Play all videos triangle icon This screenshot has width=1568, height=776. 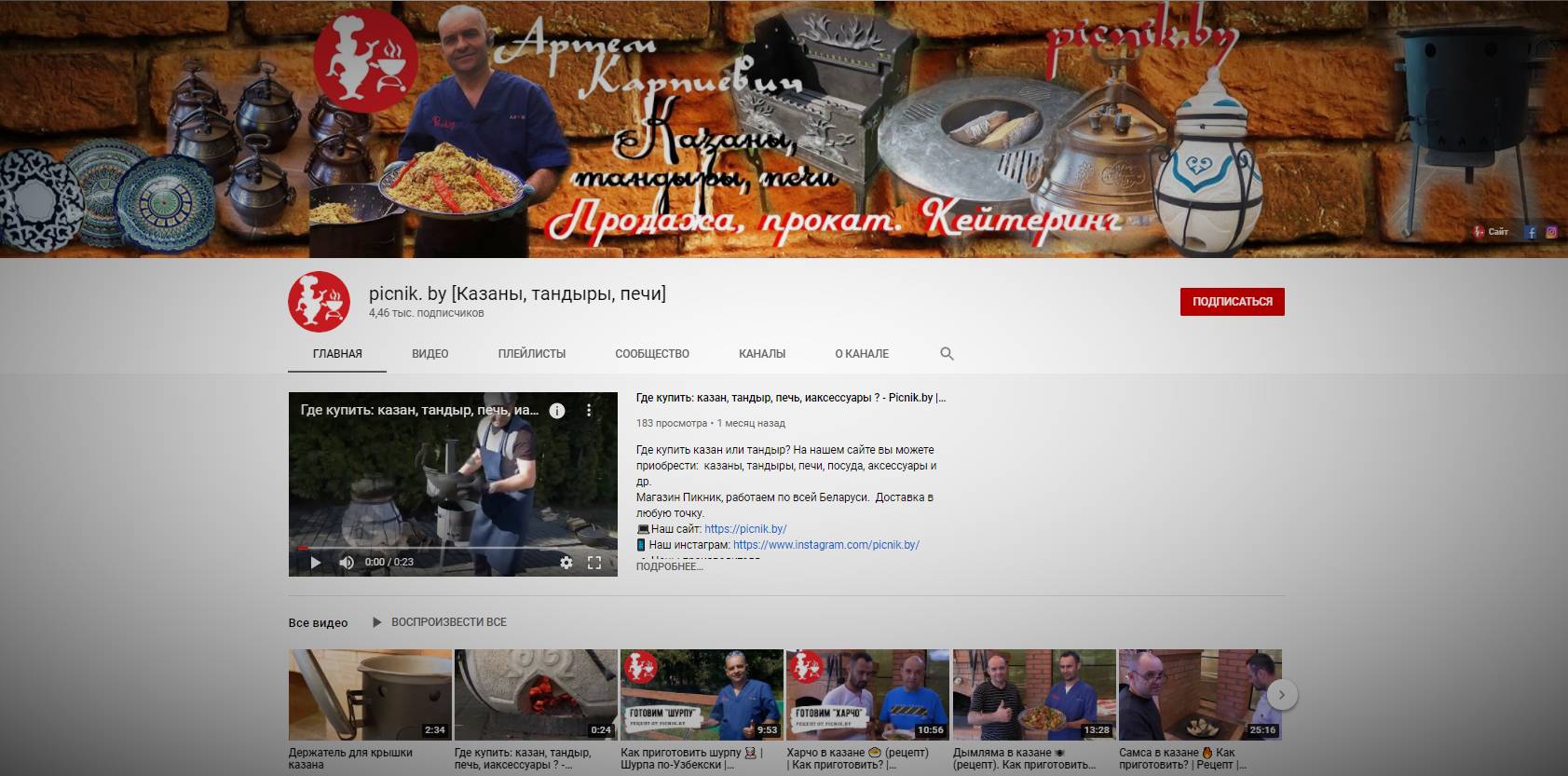click(376, 622)
